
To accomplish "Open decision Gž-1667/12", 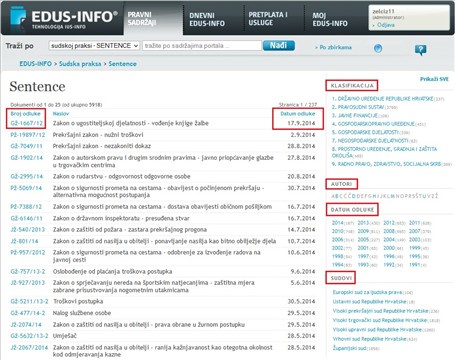I will click(27, 123).
